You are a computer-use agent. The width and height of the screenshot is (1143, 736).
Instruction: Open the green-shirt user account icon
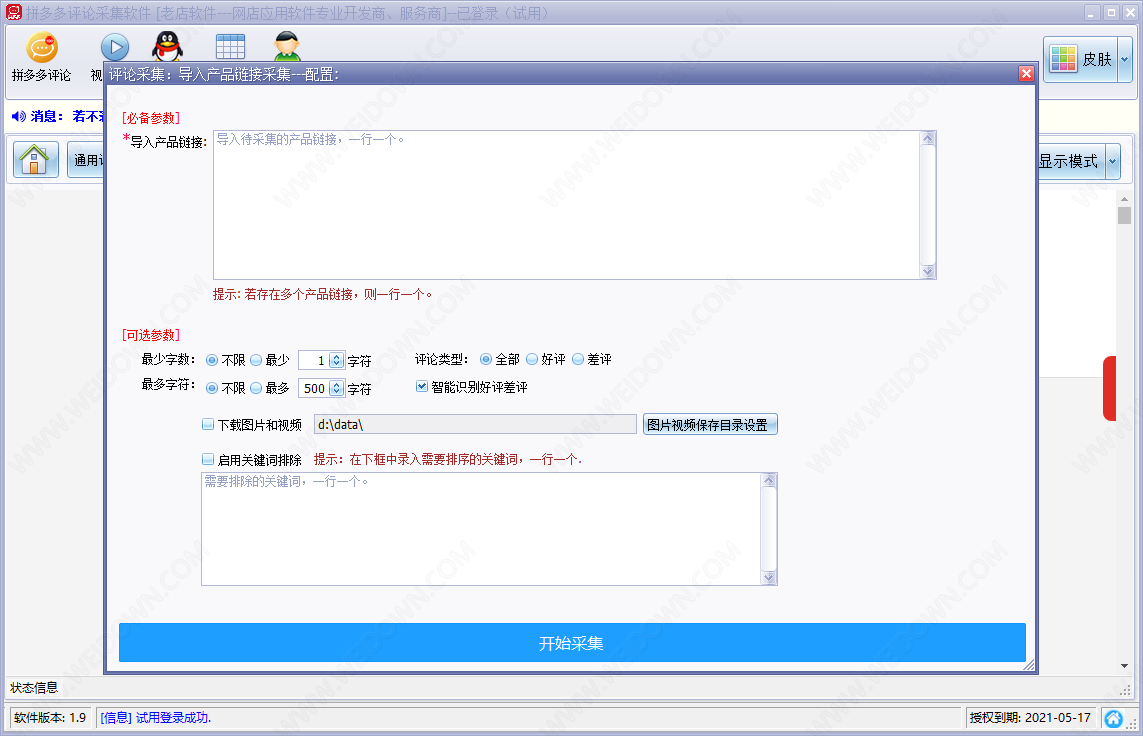(x=287, y=47)
